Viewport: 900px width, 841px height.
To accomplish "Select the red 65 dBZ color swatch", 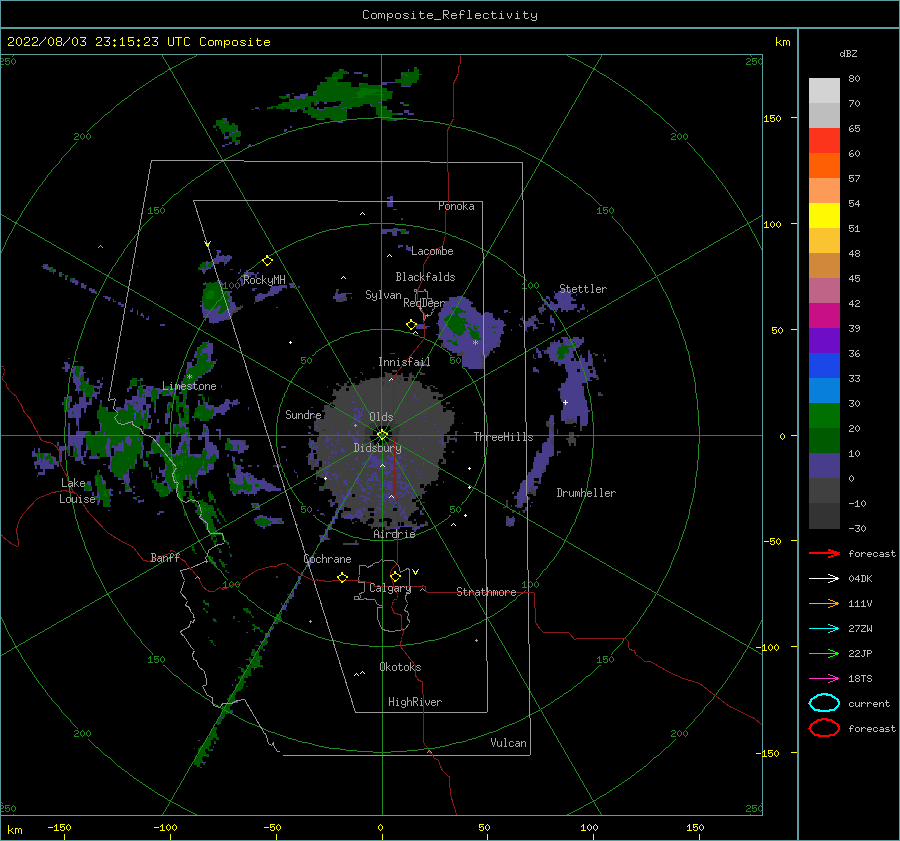I will pyautogui.click(x=824, y=141).
